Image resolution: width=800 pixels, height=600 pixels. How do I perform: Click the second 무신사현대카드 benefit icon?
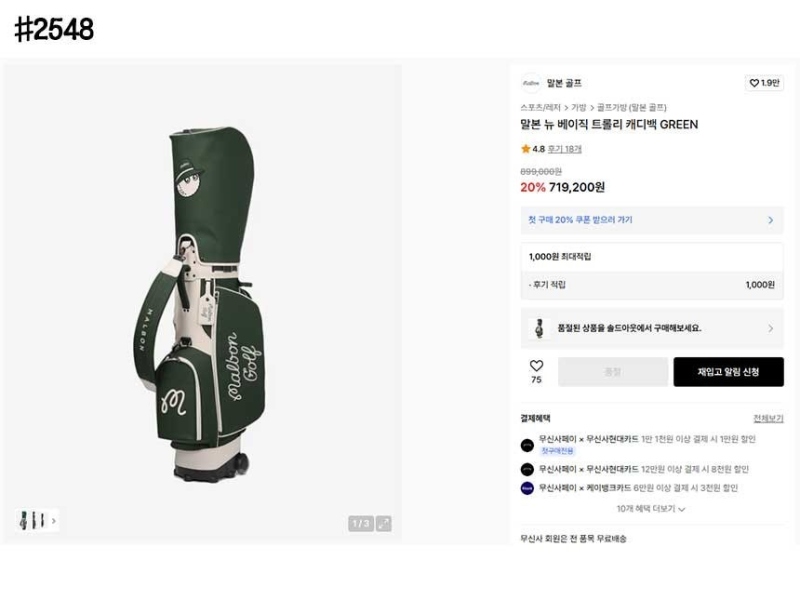click(x=527, y=469)
